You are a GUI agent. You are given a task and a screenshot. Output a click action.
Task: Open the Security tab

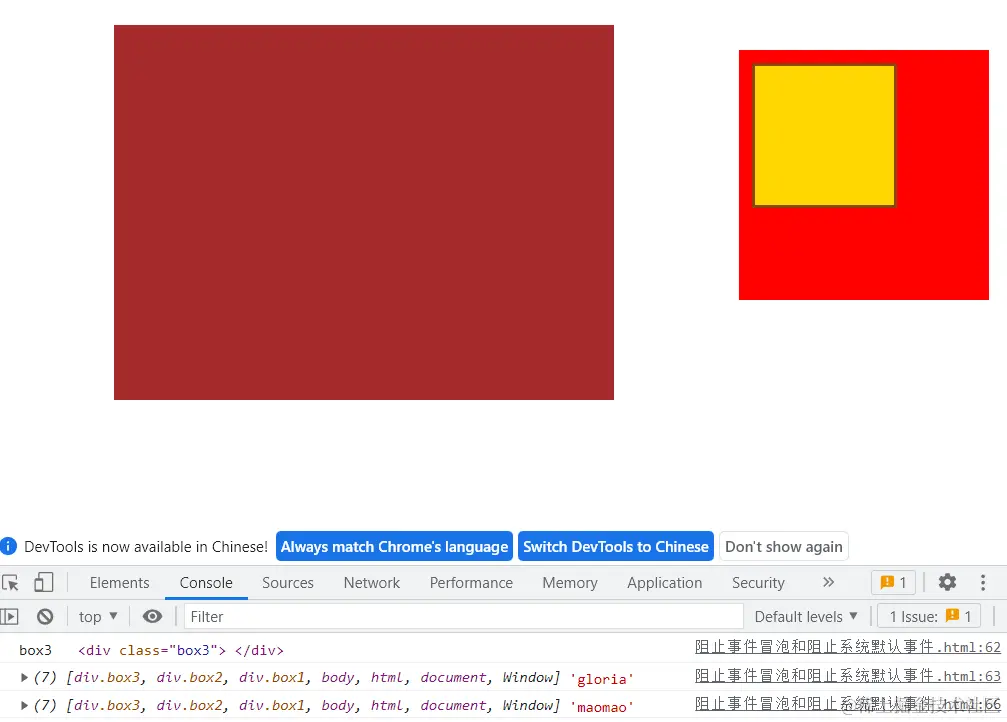click(758, 583)
